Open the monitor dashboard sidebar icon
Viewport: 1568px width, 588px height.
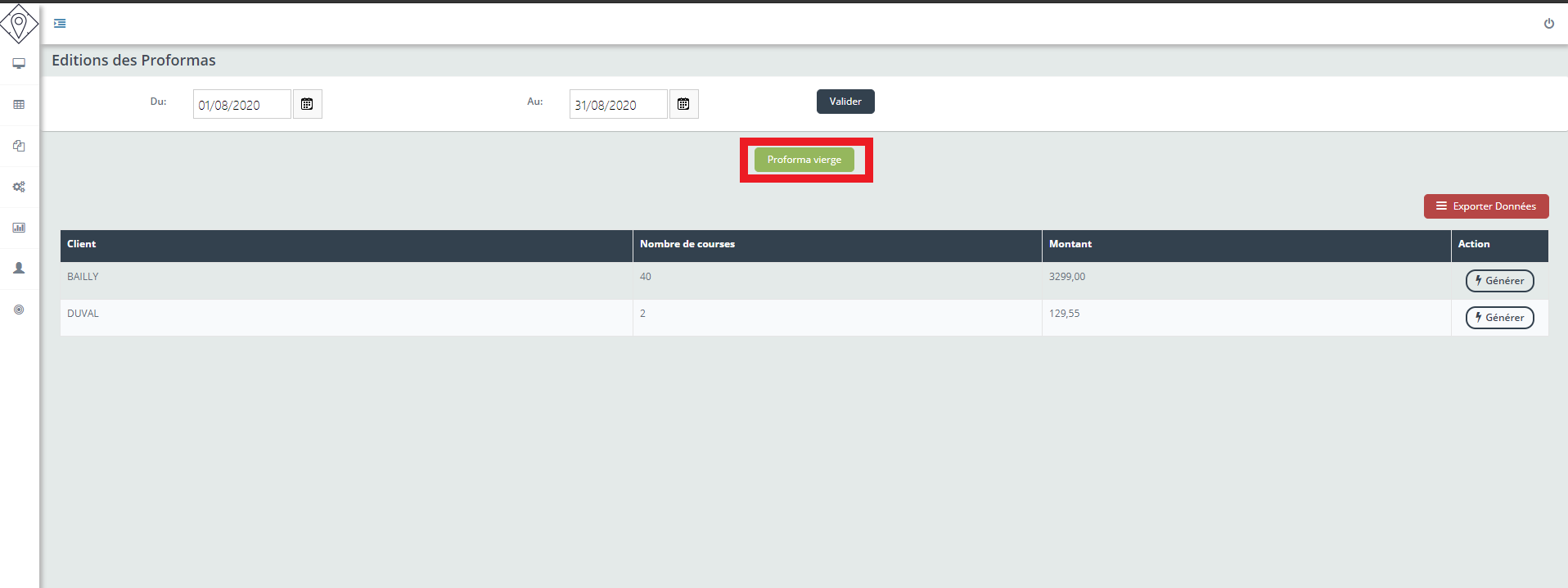(x=19, y=64)
